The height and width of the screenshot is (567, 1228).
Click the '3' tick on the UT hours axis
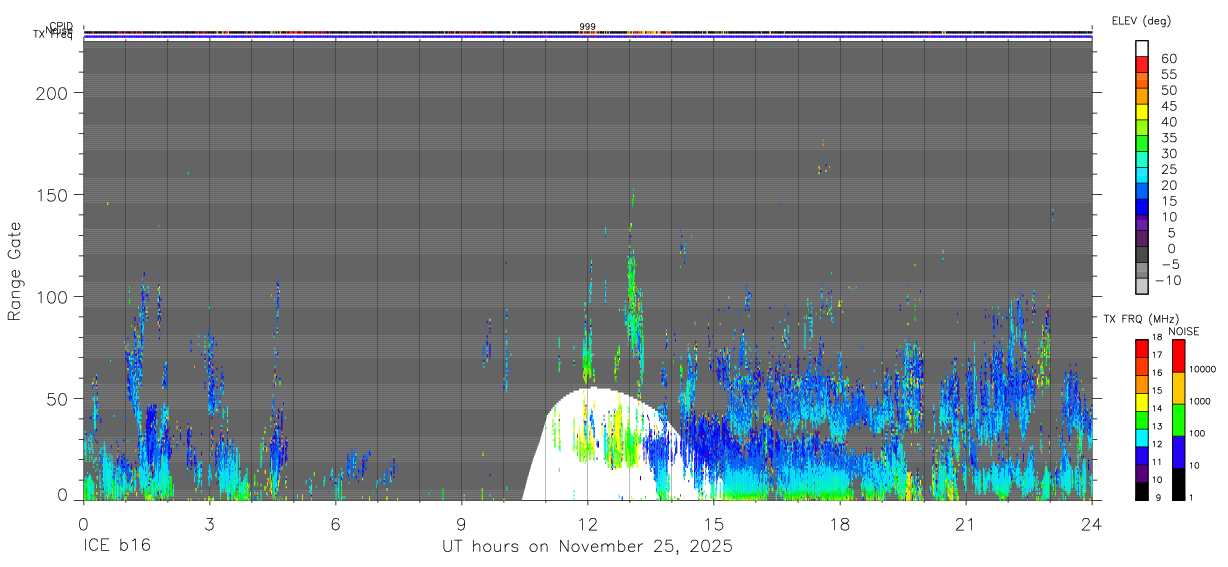pos(209,523)
